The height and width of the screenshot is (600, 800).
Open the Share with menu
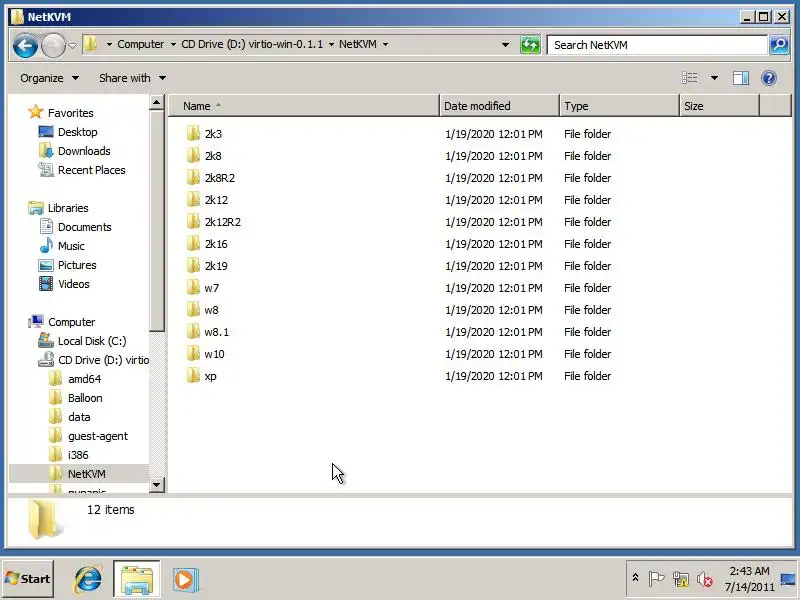(x=132, y=78)
